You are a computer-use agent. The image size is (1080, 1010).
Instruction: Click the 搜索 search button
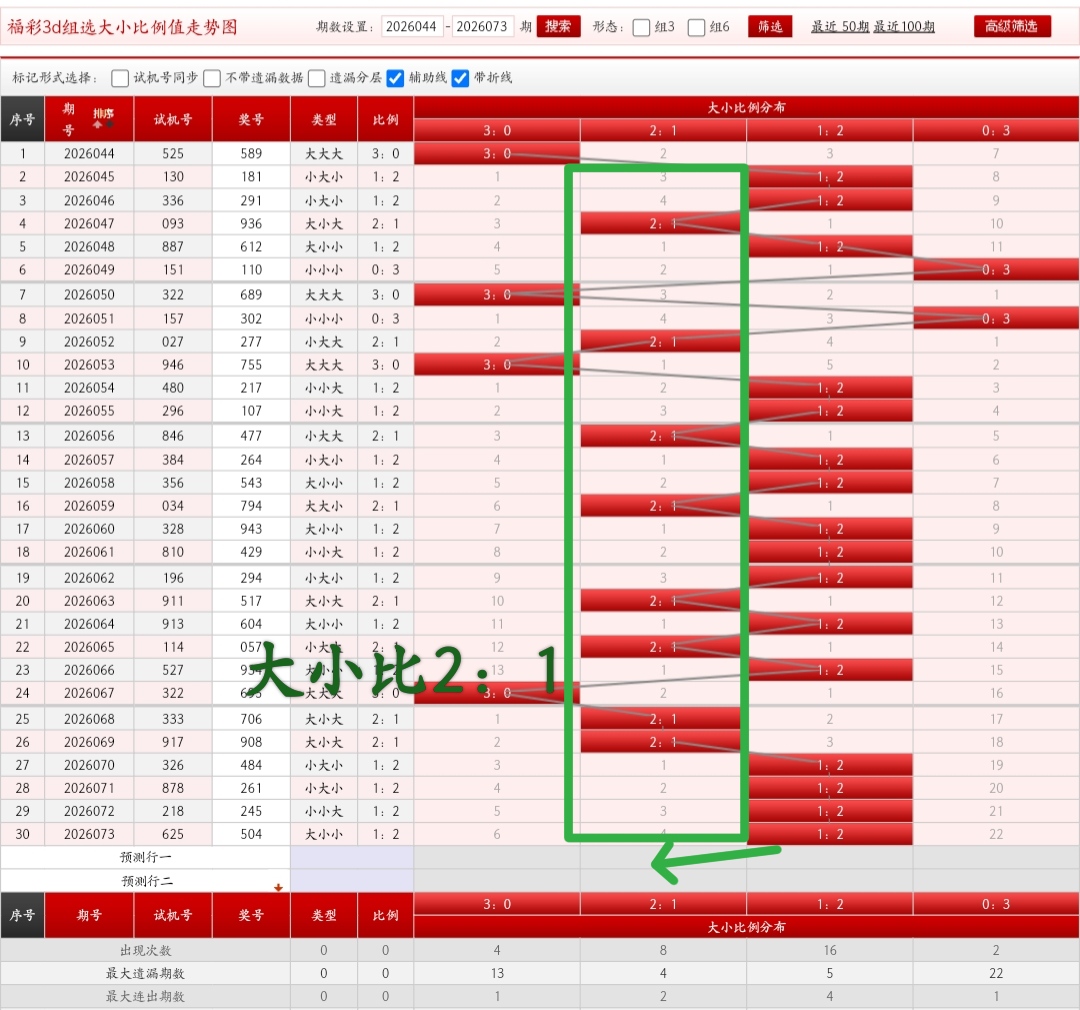558,27
